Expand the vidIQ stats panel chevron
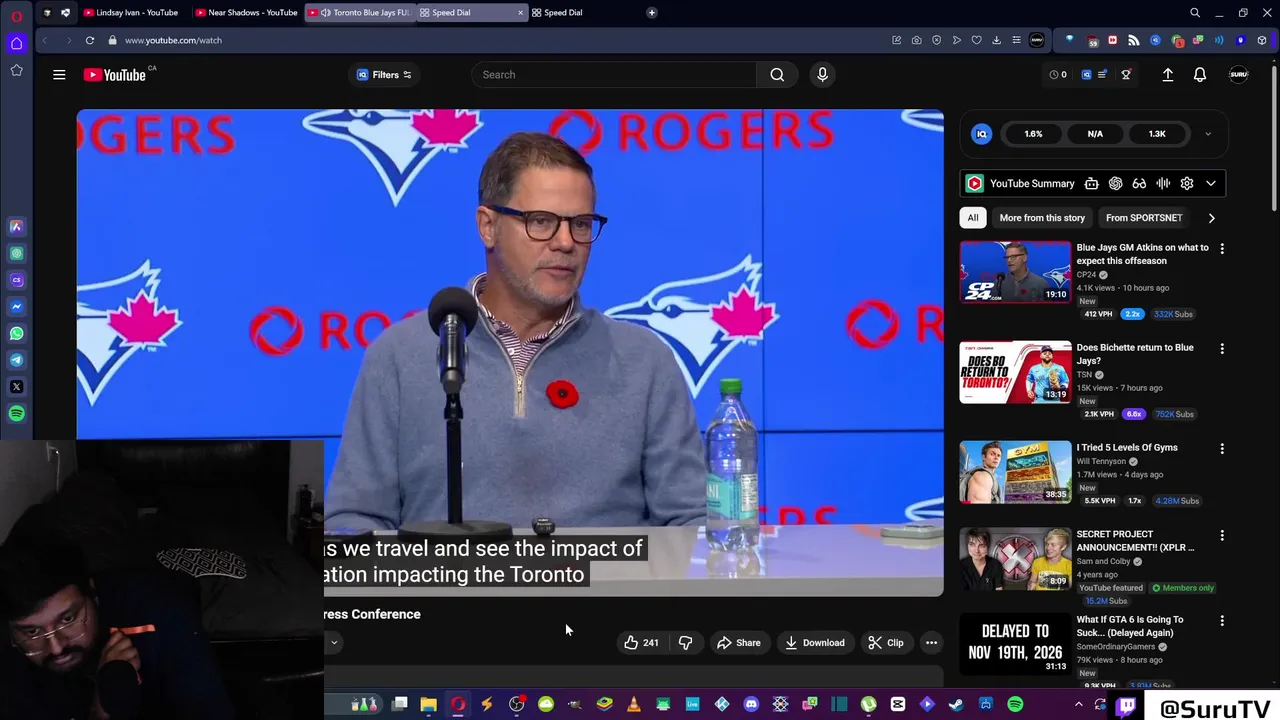This screenshot has height=720, width=1280. click(1207, 134)
